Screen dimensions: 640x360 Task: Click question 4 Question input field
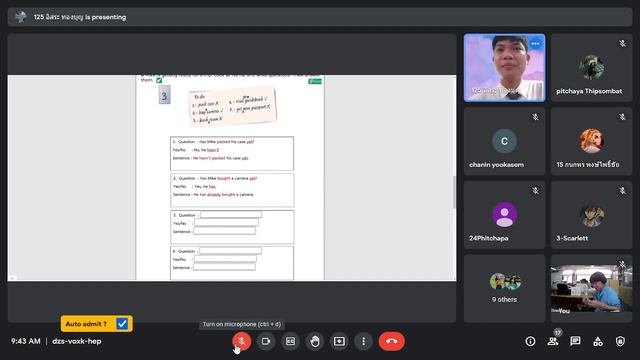click(x=231, y=251)
